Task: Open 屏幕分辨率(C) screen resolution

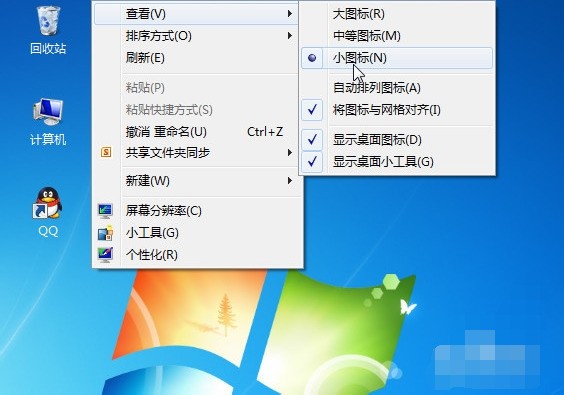Action: click(x=196, y=211)
